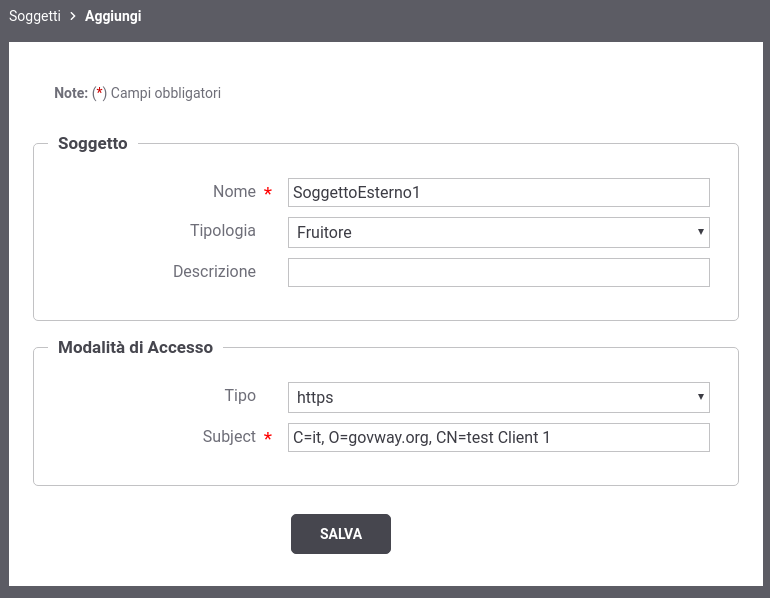Focus the Subject input field
The image size is (770, 598).
[498, 437]
